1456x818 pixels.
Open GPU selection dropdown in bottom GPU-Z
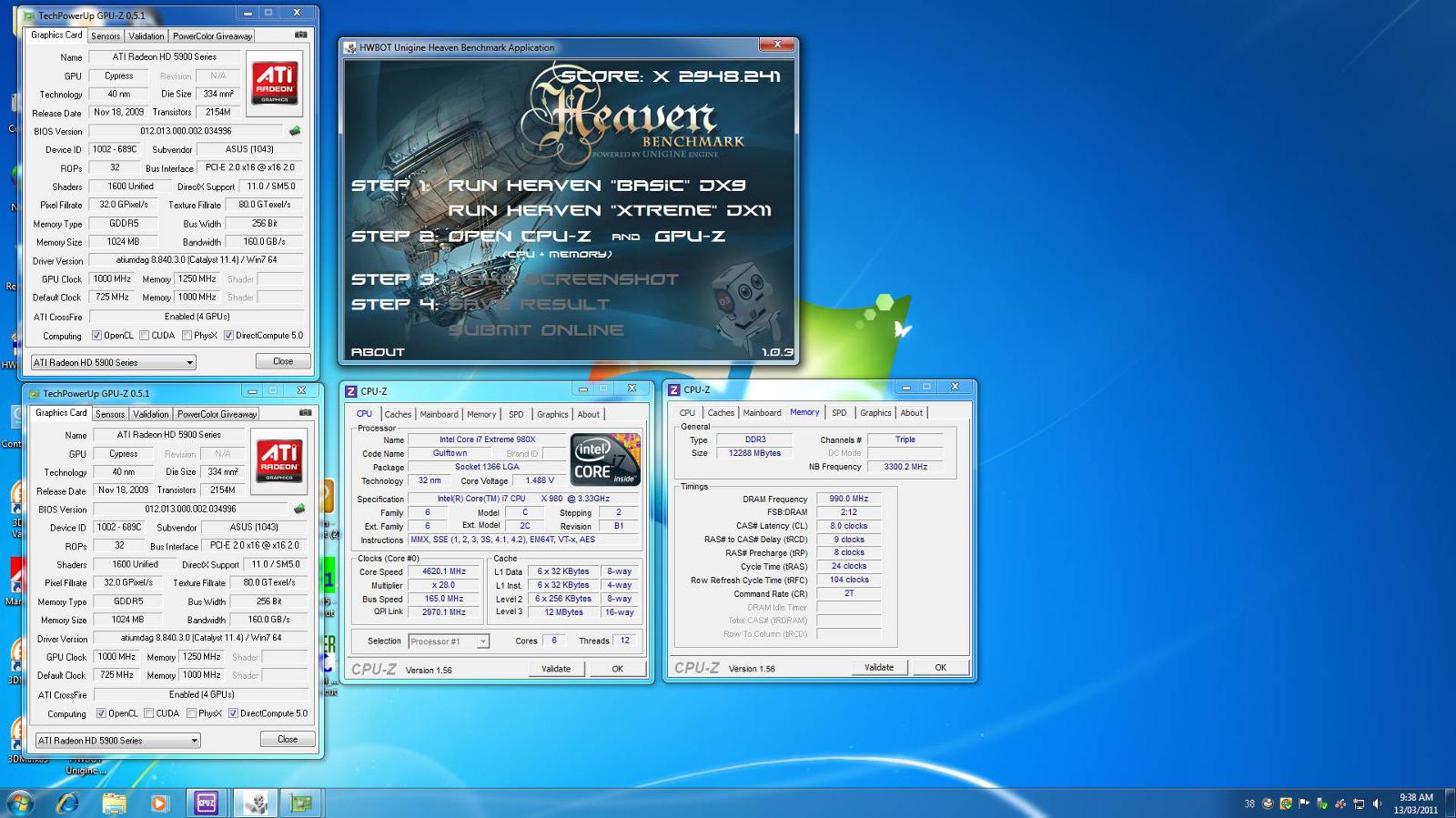pos(118,741)
